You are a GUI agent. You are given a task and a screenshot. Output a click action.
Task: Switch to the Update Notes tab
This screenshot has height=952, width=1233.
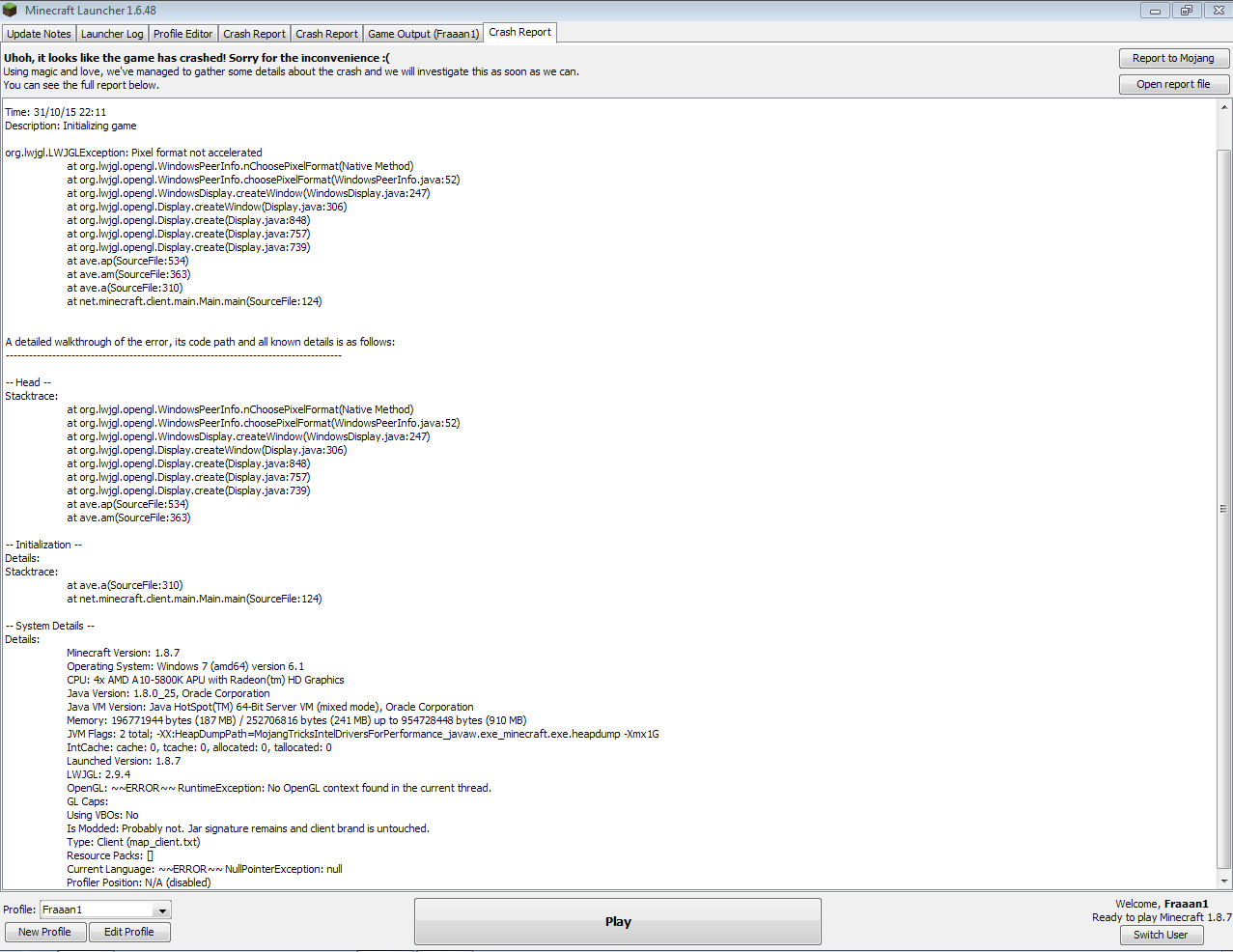(39, 34)
